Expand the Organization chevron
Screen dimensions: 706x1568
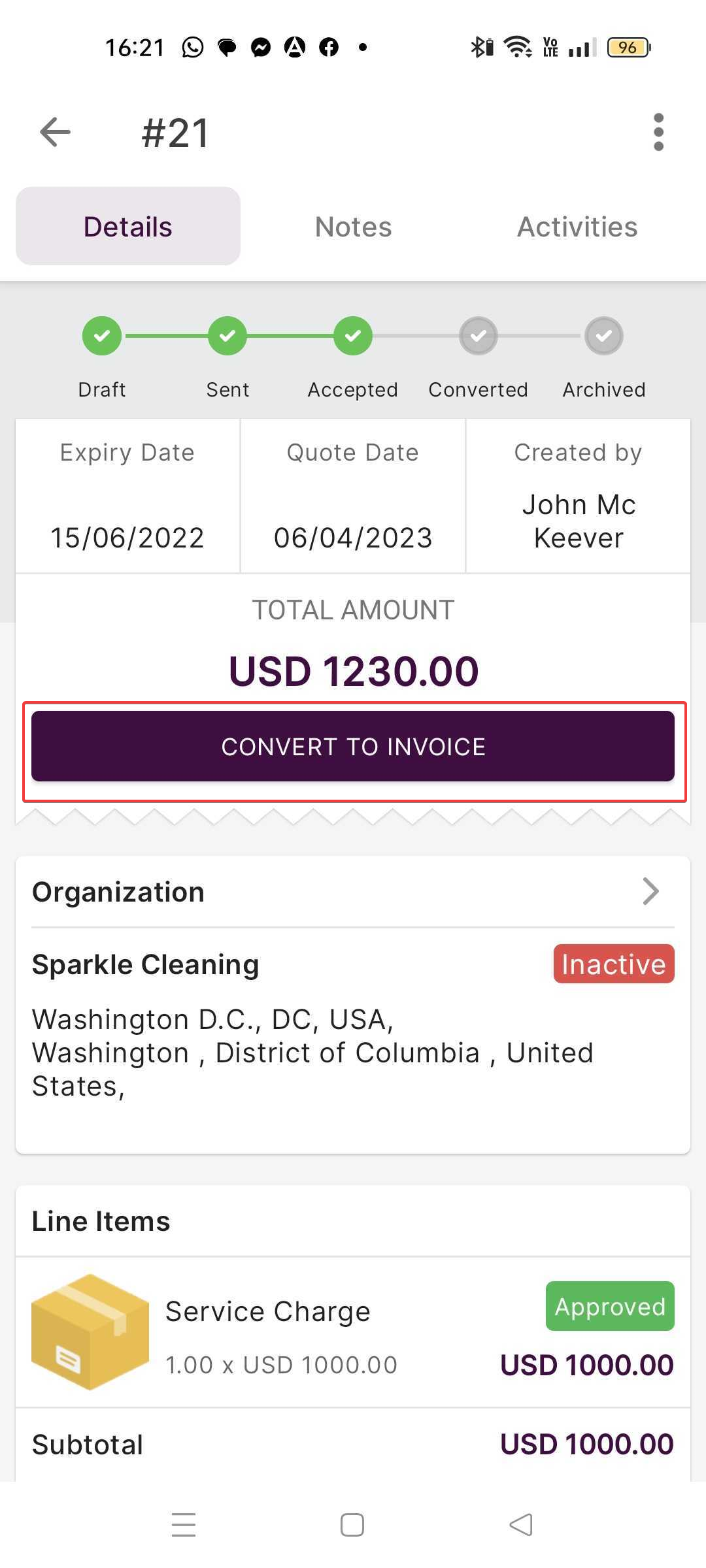coord(650,891)
